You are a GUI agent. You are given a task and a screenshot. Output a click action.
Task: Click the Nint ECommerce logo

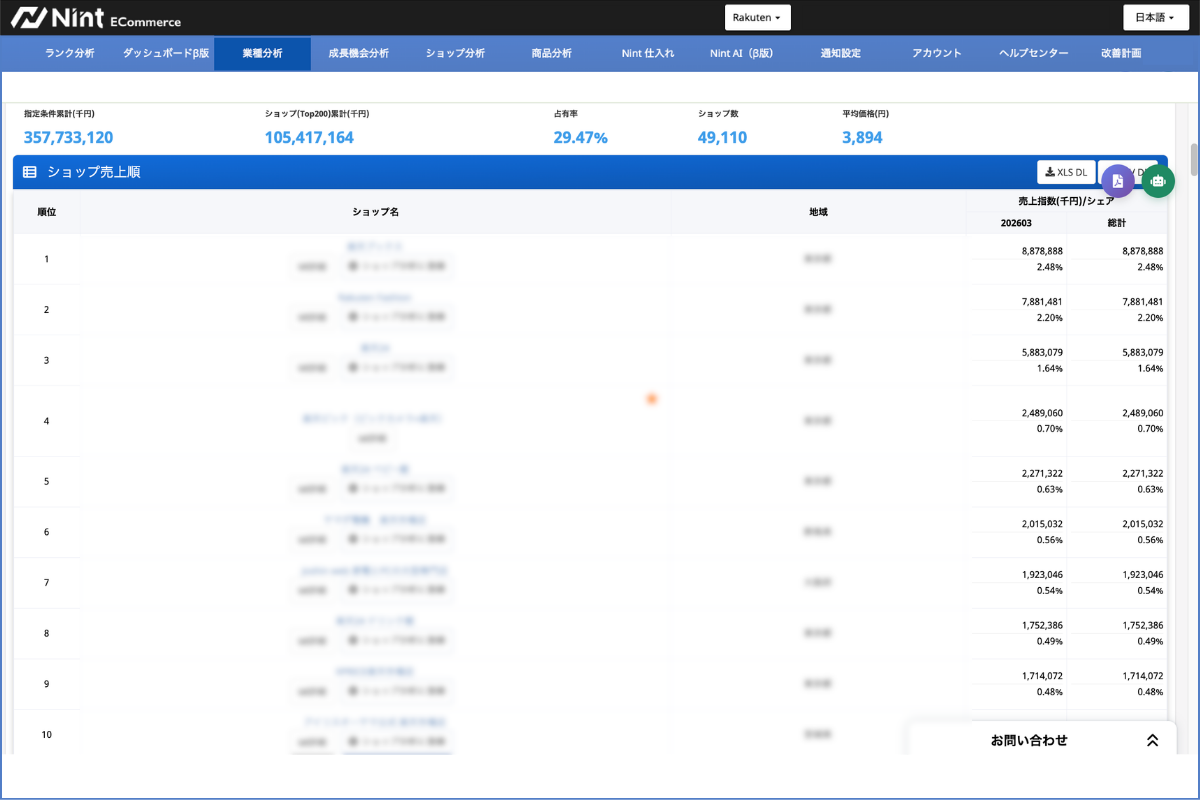point(97,18)
